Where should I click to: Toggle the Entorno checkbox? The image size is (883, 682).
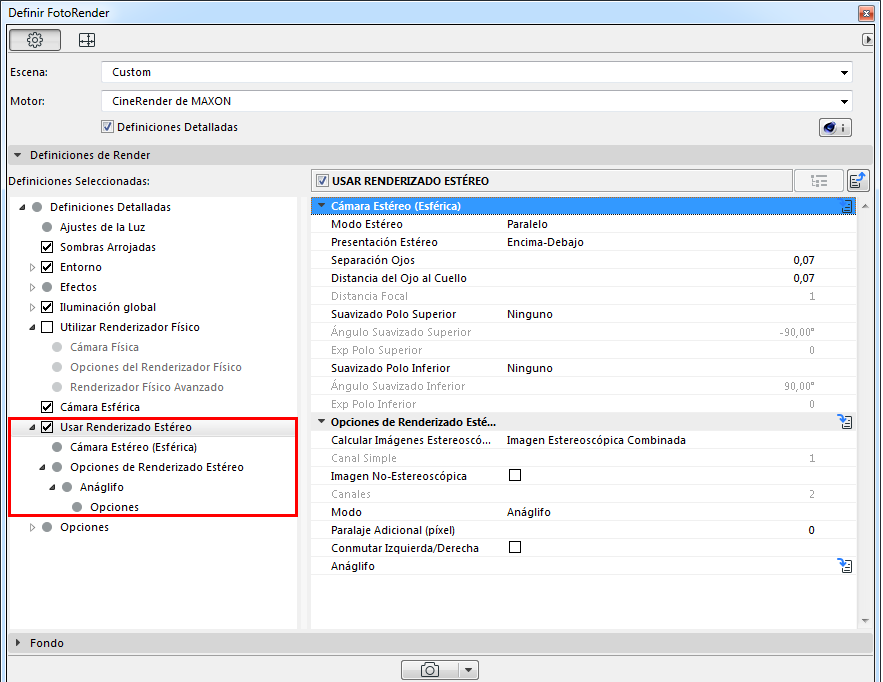pos(47,267)
